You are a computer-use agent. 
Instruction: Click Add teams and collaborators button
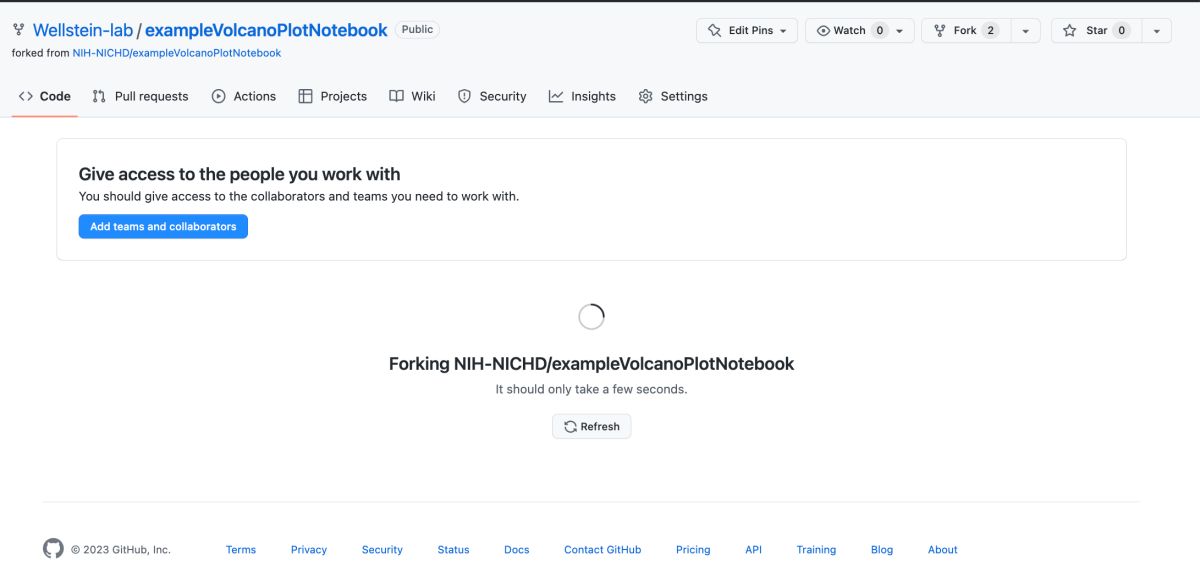[x=163, y=227]
